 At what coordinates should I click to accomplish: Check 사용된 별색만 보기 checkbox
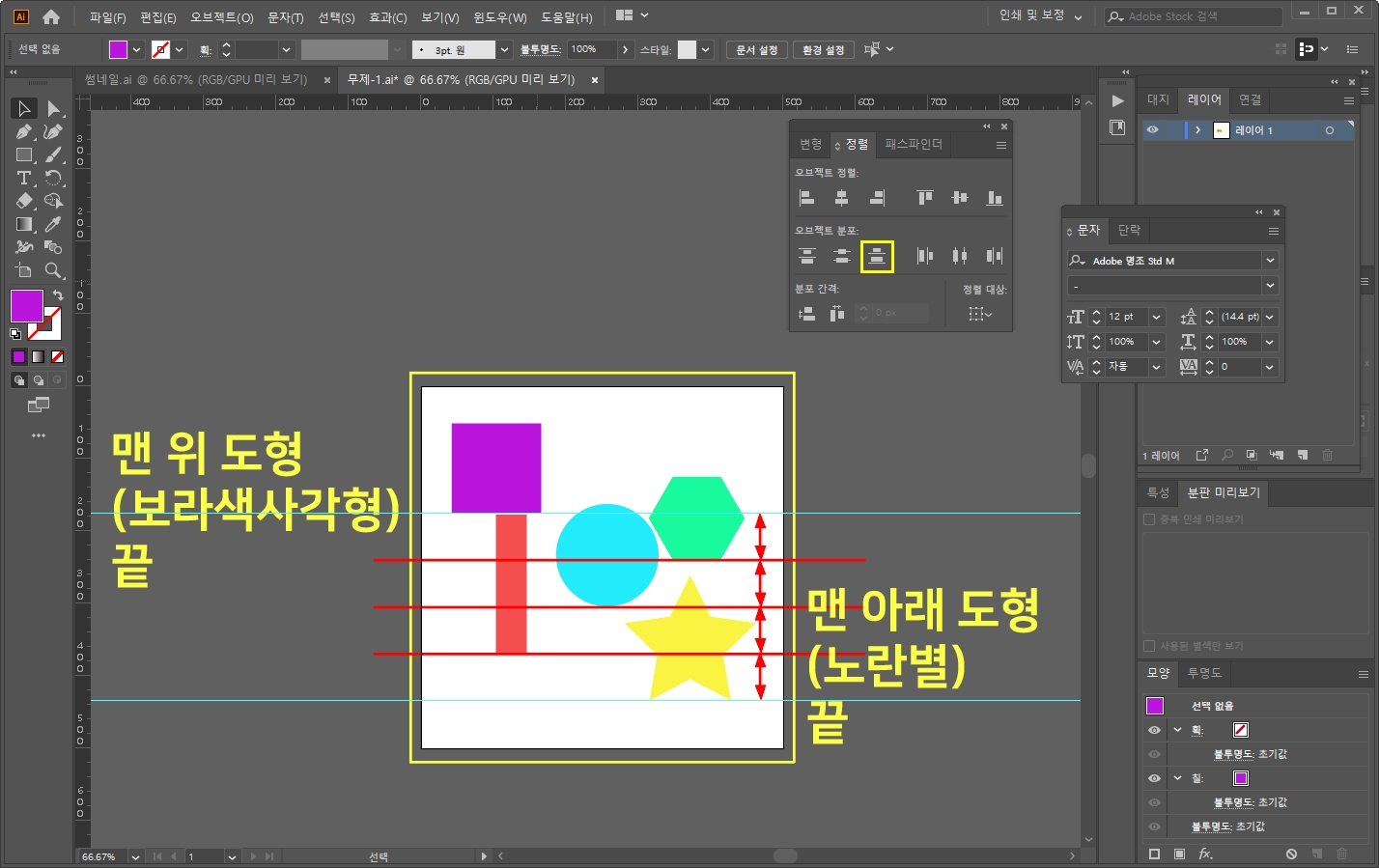[1149, 646]
